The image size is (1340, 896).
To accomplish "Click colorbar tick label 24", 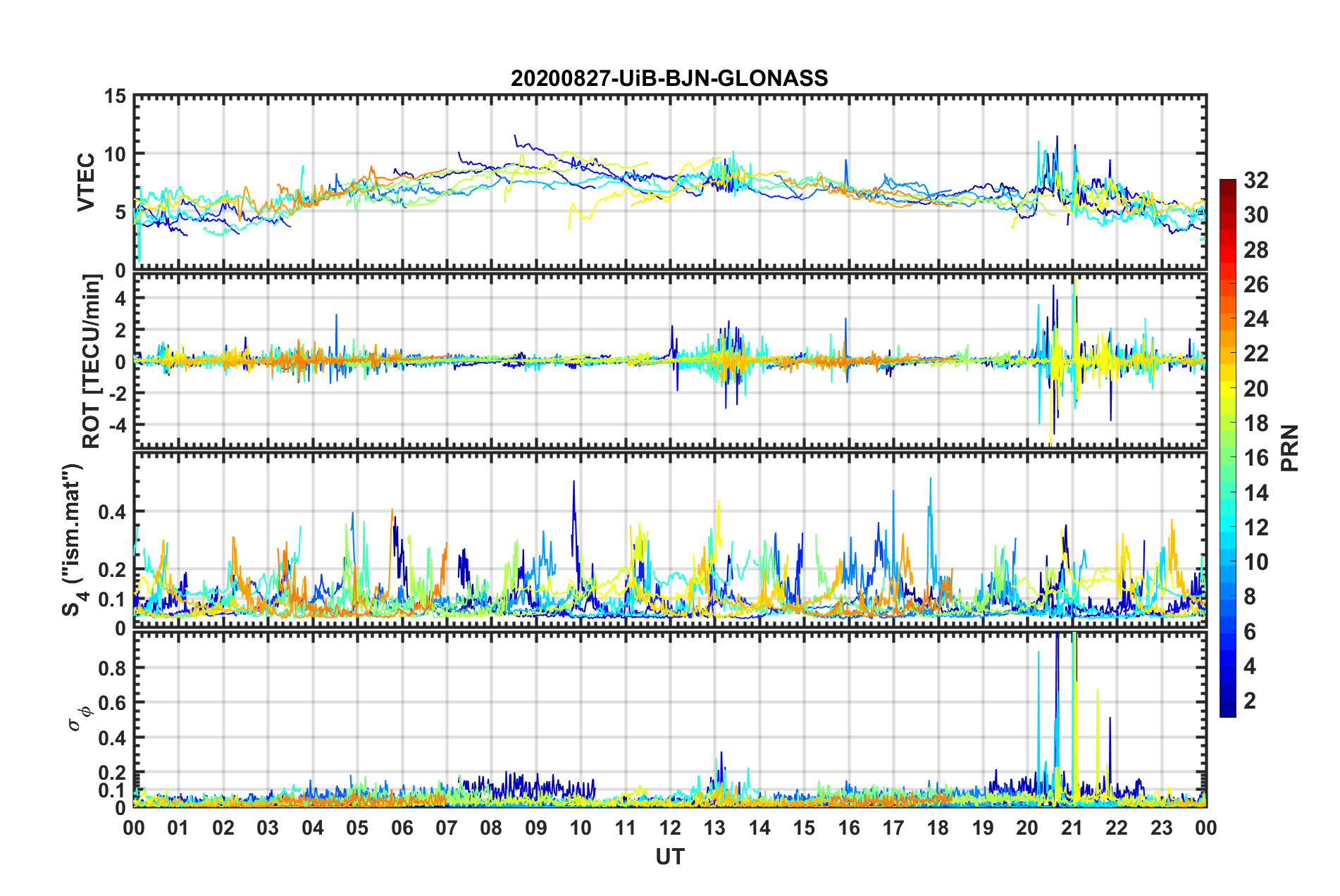I will [1255, 319].
